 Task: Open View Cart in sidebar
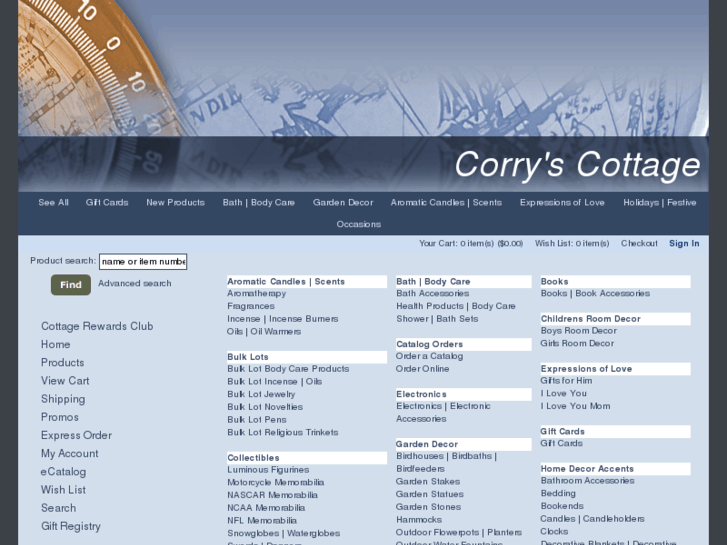pyautogui.click(x=65, y=381)
